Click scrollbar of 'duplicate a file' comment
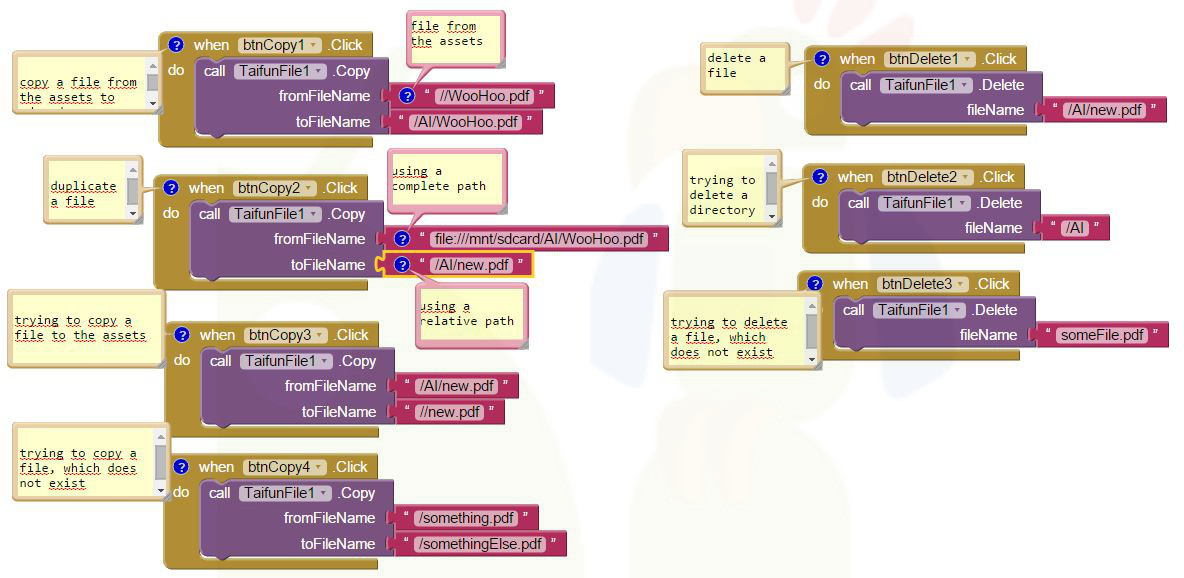This screenshot has height=578, width=1184. (133, 190)
